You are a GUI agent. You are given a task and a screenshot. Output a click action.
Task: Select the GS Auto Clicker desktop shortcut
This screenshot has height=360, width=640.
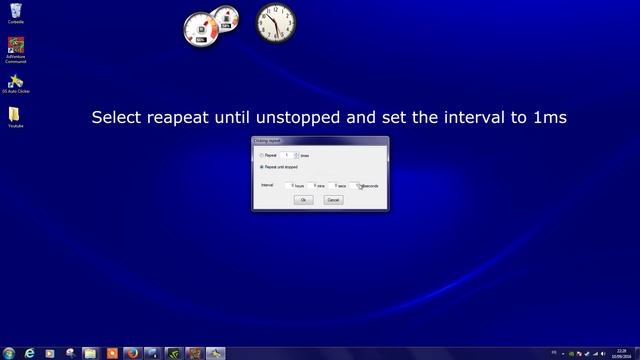(16, 84)
